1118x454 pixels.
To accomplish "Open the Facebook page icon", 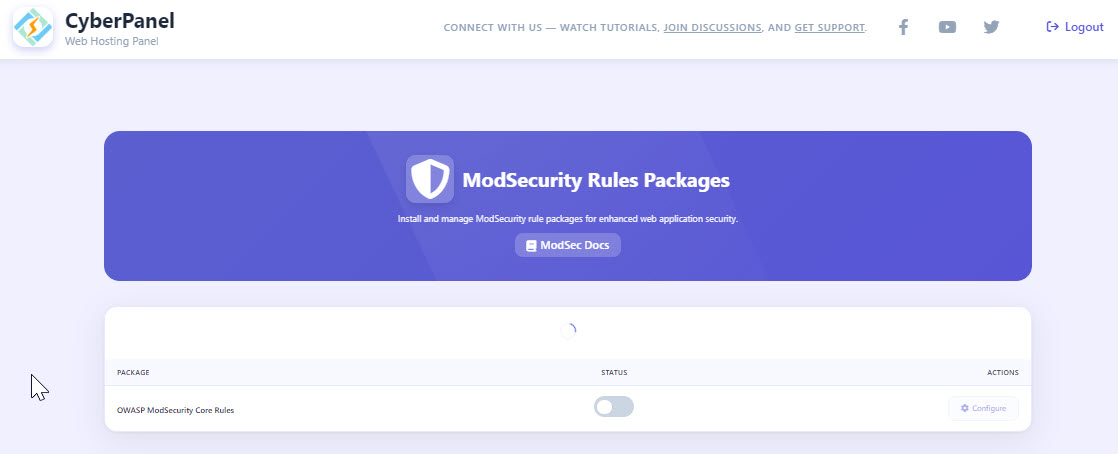I will pos(903,27).
